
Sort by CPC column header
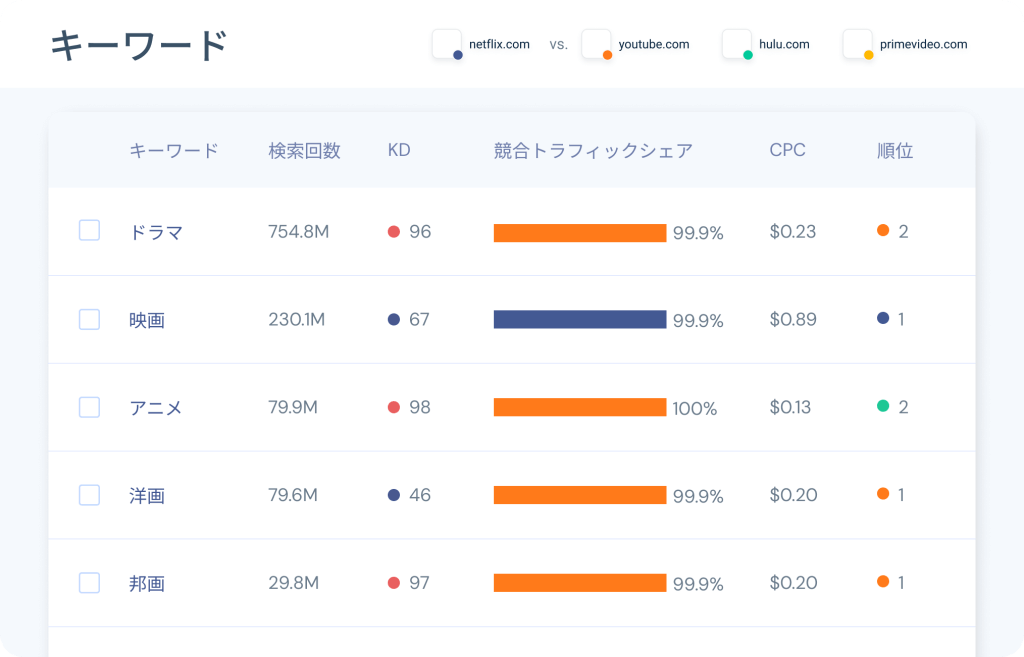pos(787,151)
